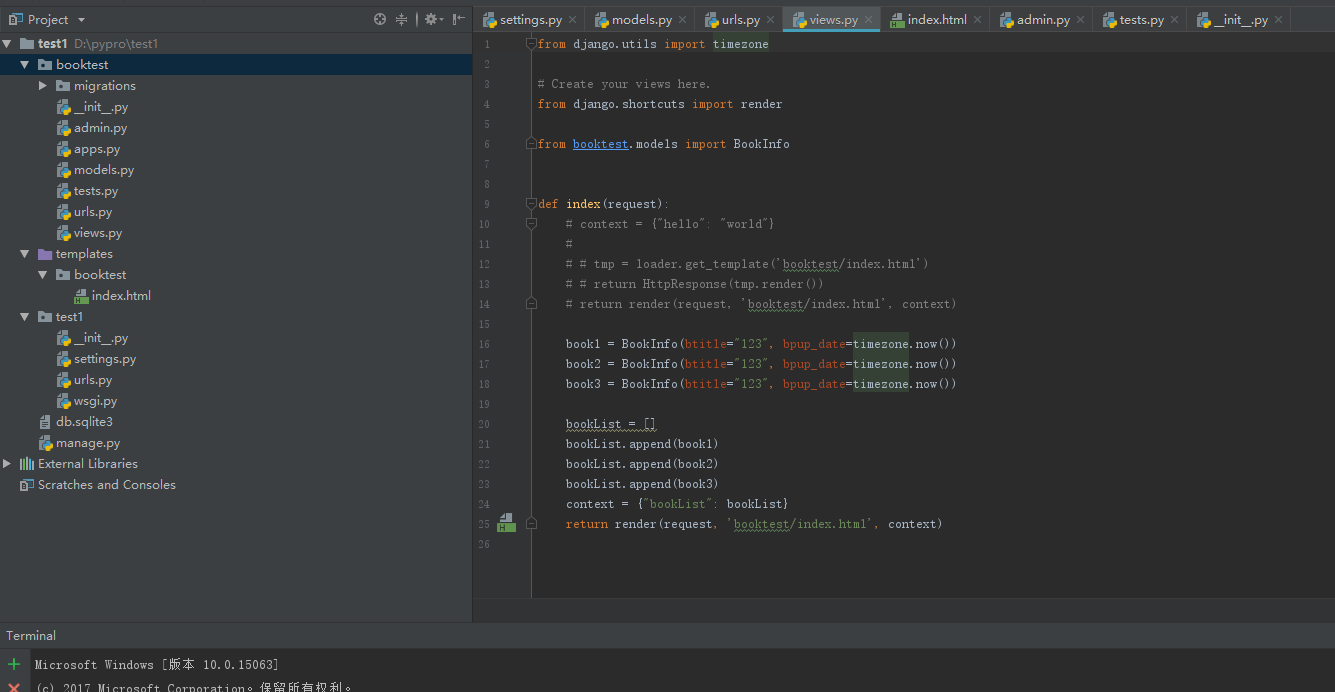Viewport: 1335px width, 692px height.
Task: Switch to the urls.py editor tab
Action: point(740,20)
